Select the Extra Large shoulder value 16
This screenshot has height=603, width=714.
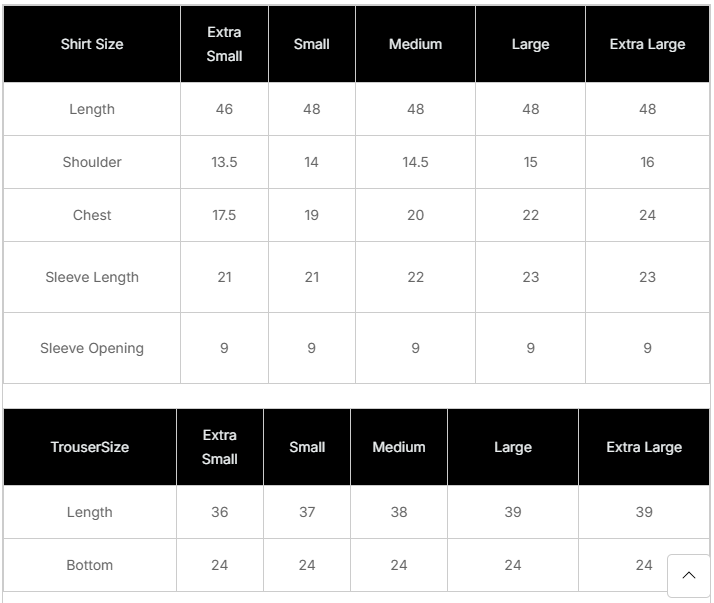coord(647,162)
